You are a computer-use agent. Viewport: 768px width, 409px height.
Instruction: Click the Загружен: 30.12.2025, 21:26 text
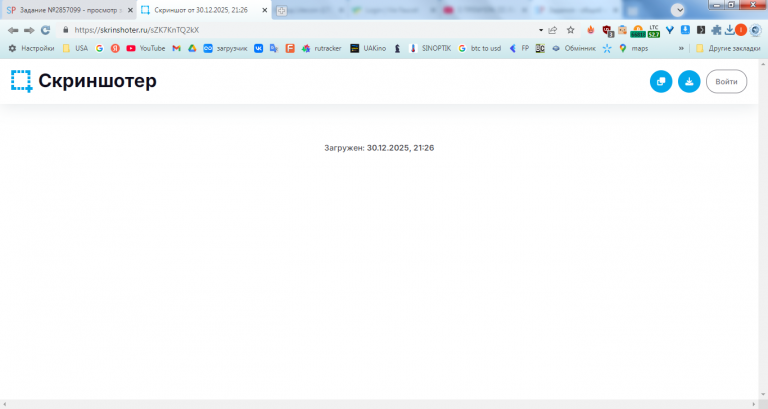pos(379,148)
